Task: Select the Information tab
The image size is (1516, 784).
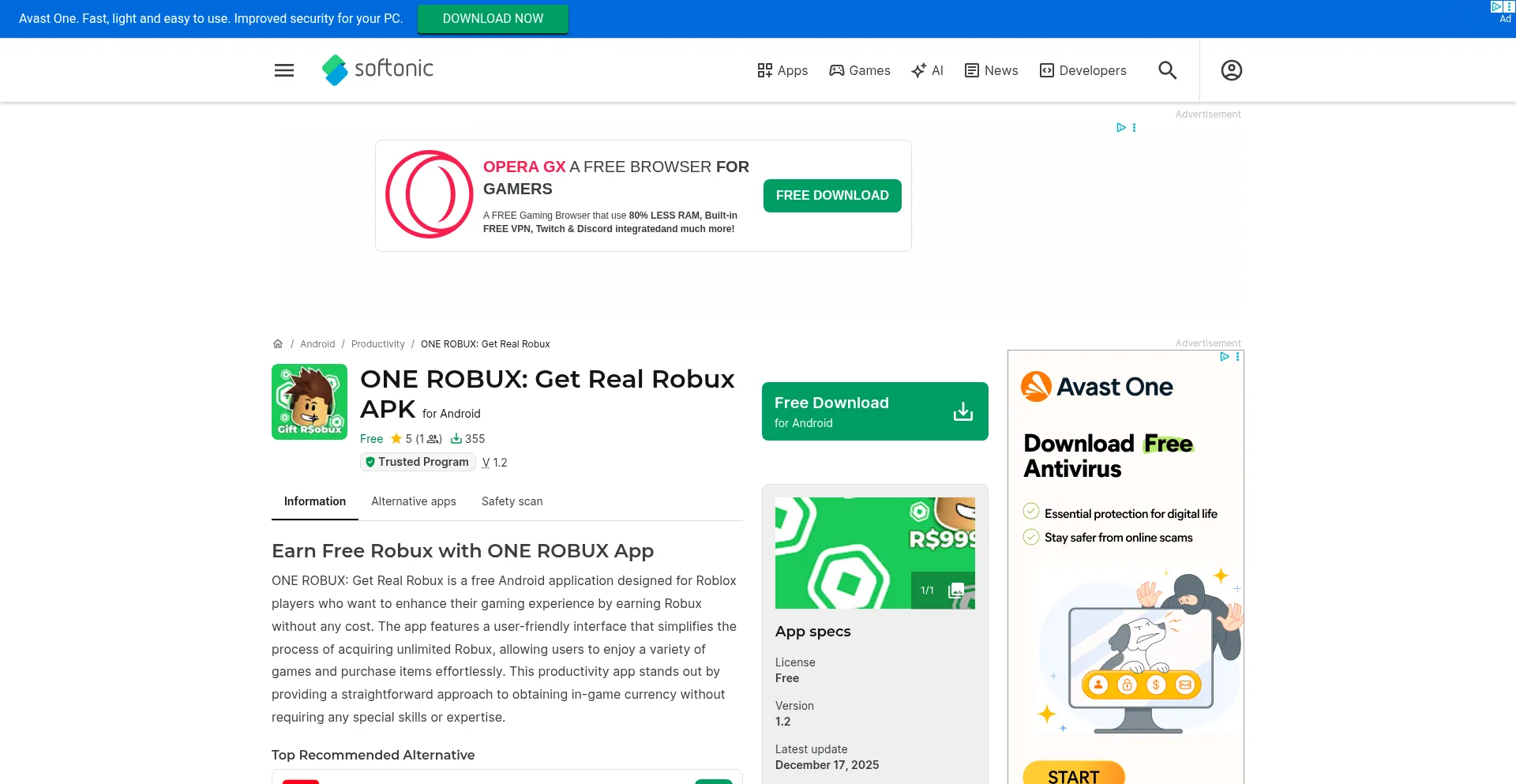Action: pos(315,501)
